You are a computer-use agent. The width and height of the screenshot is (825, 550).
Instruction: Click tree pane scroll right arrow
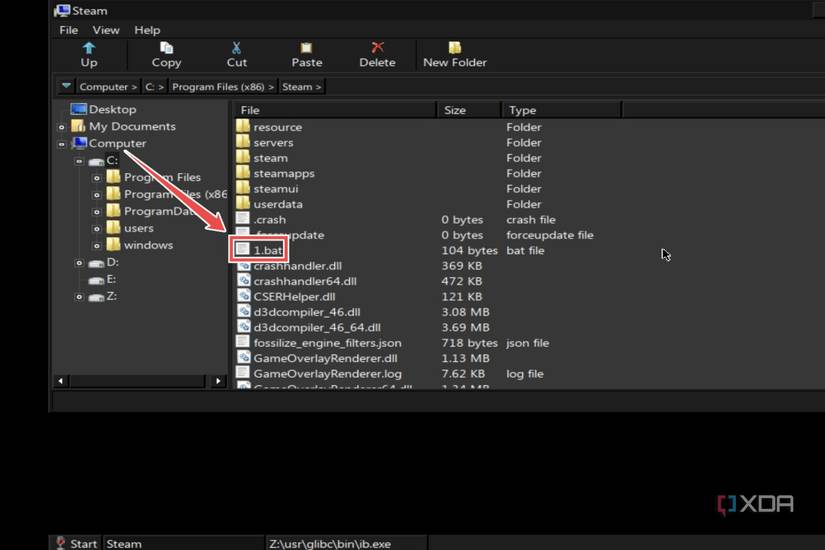pyautogui.click(x=218, y=381)
